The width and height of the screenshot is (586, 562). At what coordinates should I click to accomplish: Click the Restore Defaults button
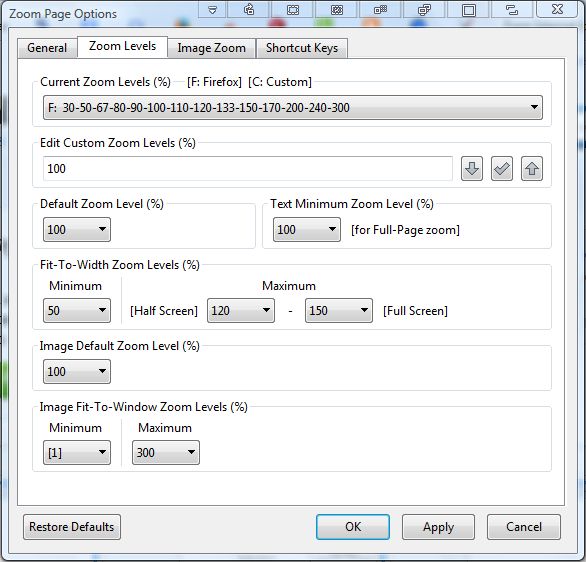[72, 527]
